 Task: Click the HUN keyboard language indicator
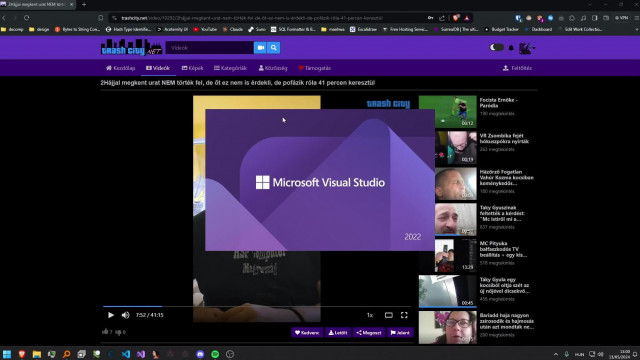pos(579,354)
